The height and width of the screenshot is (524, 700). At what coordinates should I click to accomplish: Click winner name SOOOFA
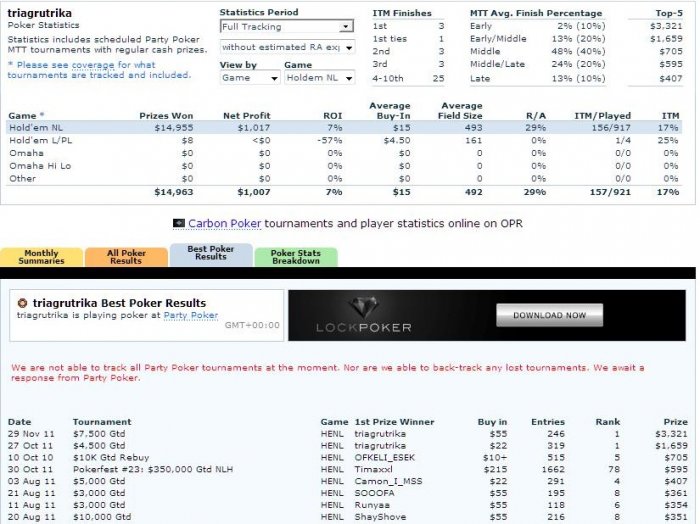click(x=374, y=493)
